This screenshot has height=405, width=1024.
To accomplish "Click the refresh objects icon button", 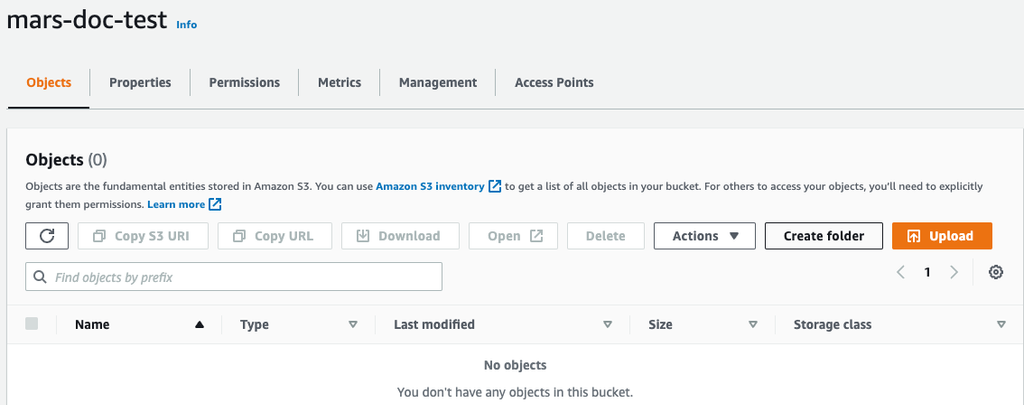I will (x=47, y=236).
